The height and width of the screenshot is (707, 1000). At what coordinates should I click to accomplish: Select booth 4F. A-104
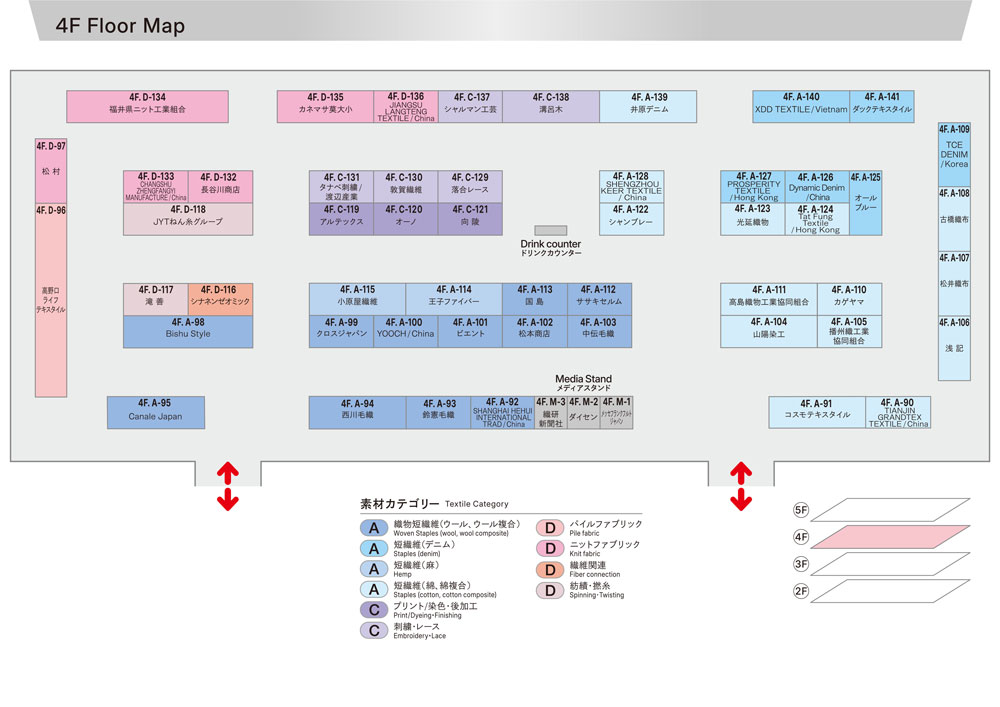click(x=769, y=332)
